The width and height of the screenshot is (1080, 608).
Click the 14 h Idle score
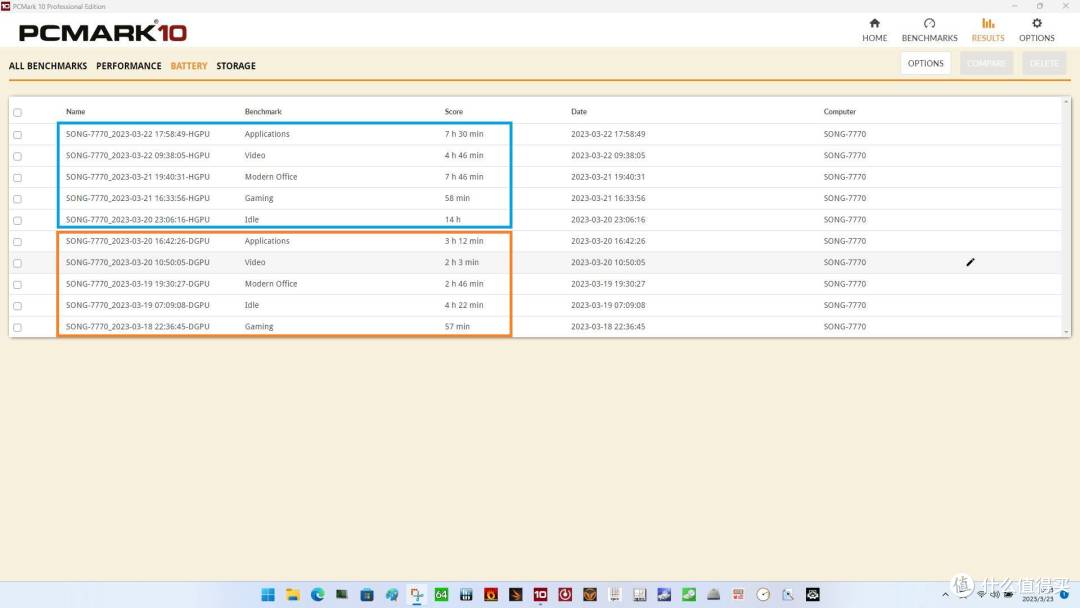point(453,220)
